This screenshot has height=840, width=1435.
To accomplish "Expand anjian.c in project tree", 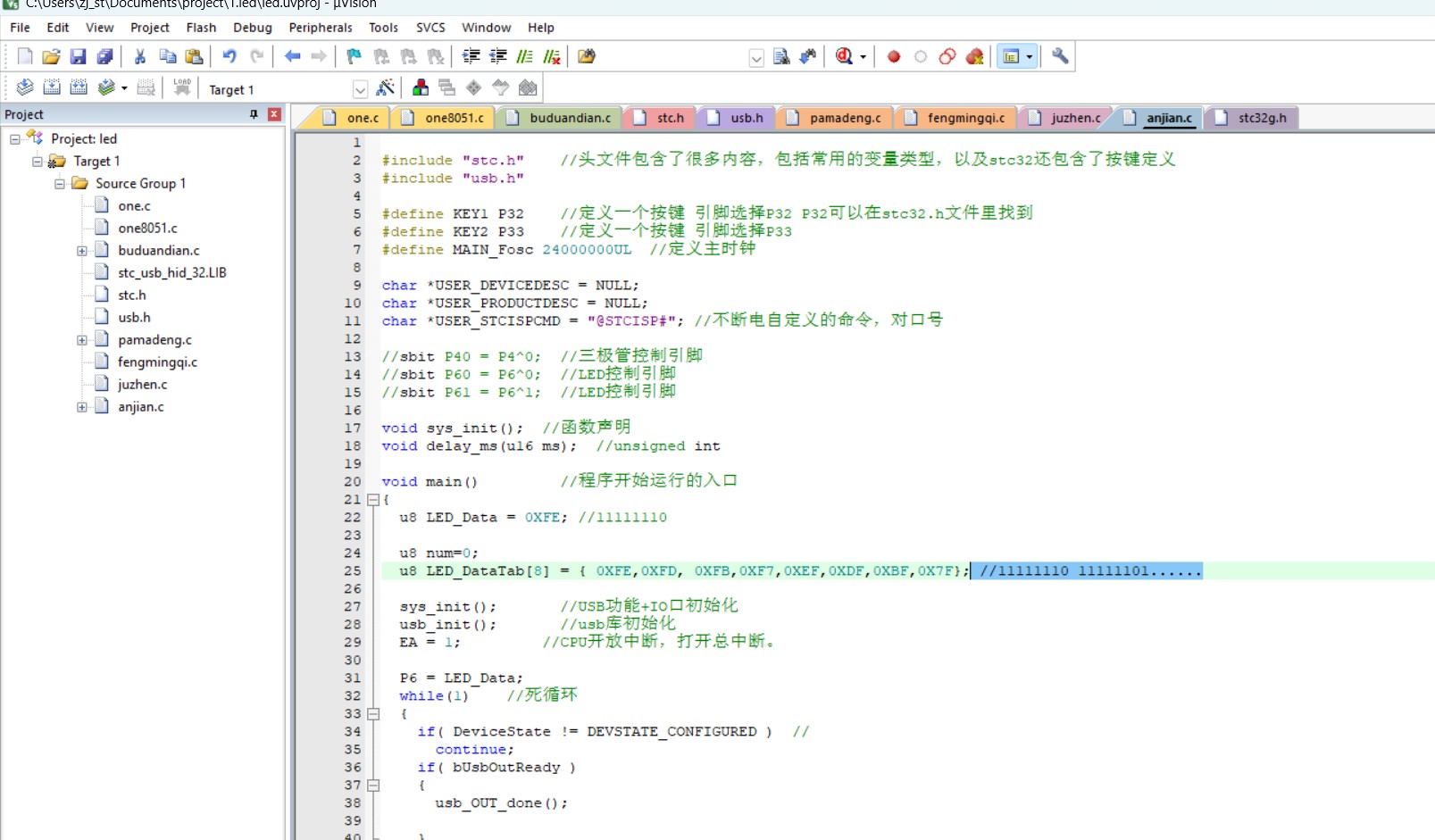I will pos(82,407).
